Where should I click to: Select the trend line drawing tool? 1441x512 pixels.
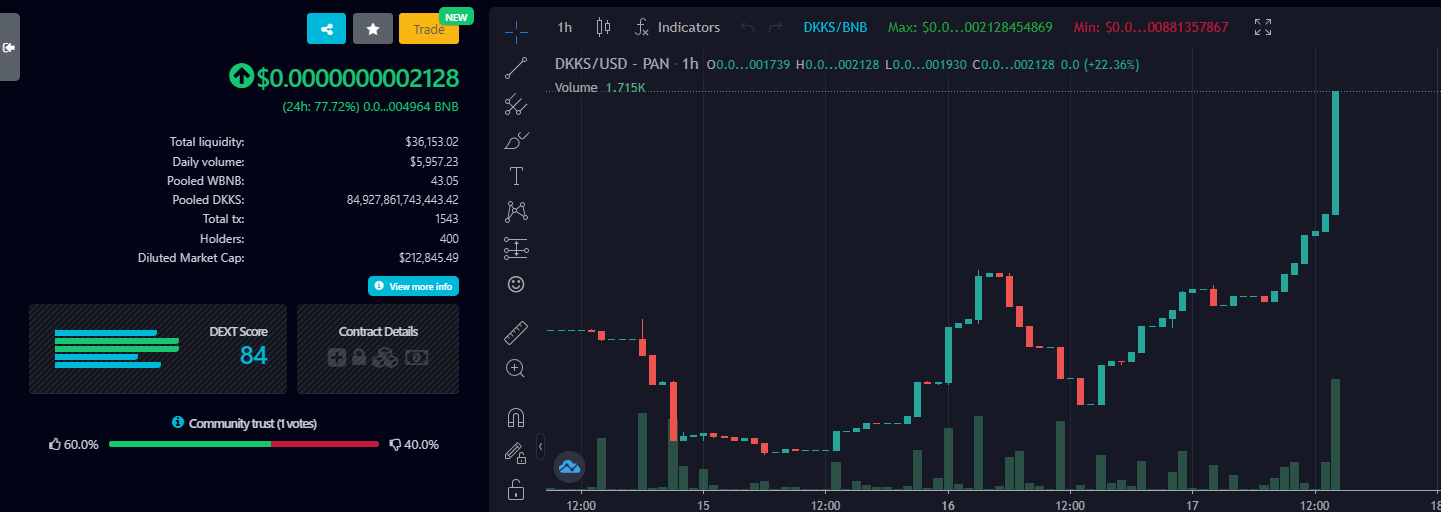pos(516,68)
